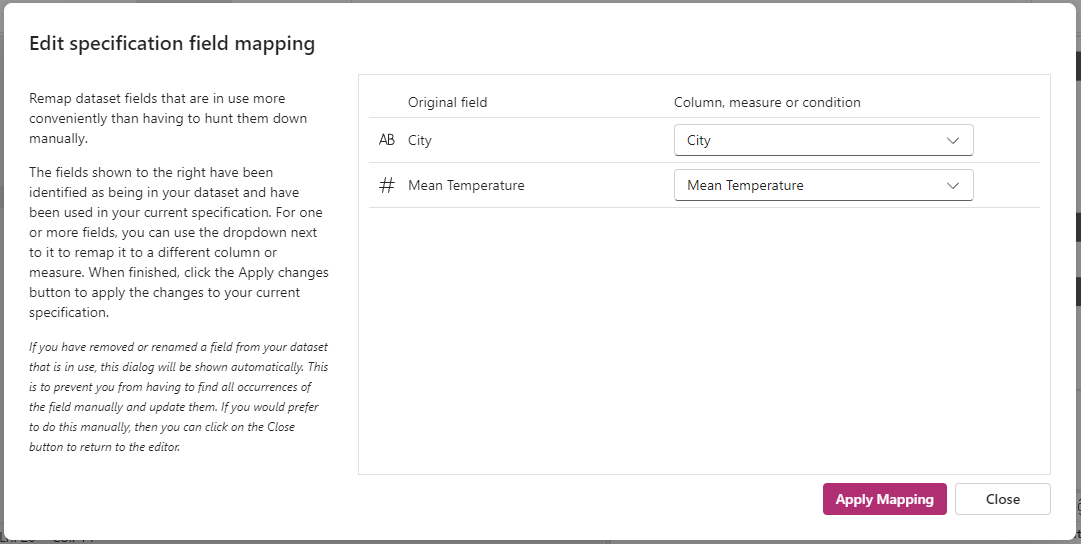Select the 'Mean Temperature' original field label
Viewport: 1081px width, 544px height.
coord(466,185)
